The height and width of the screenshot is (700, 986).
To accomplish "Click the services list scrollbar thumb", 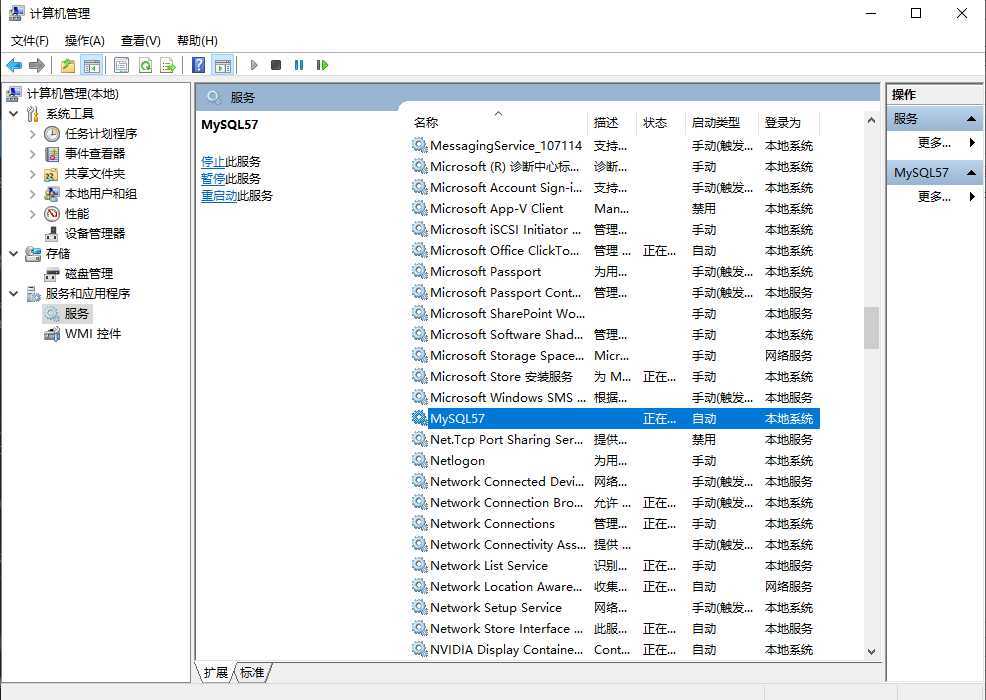I will 871,328.
